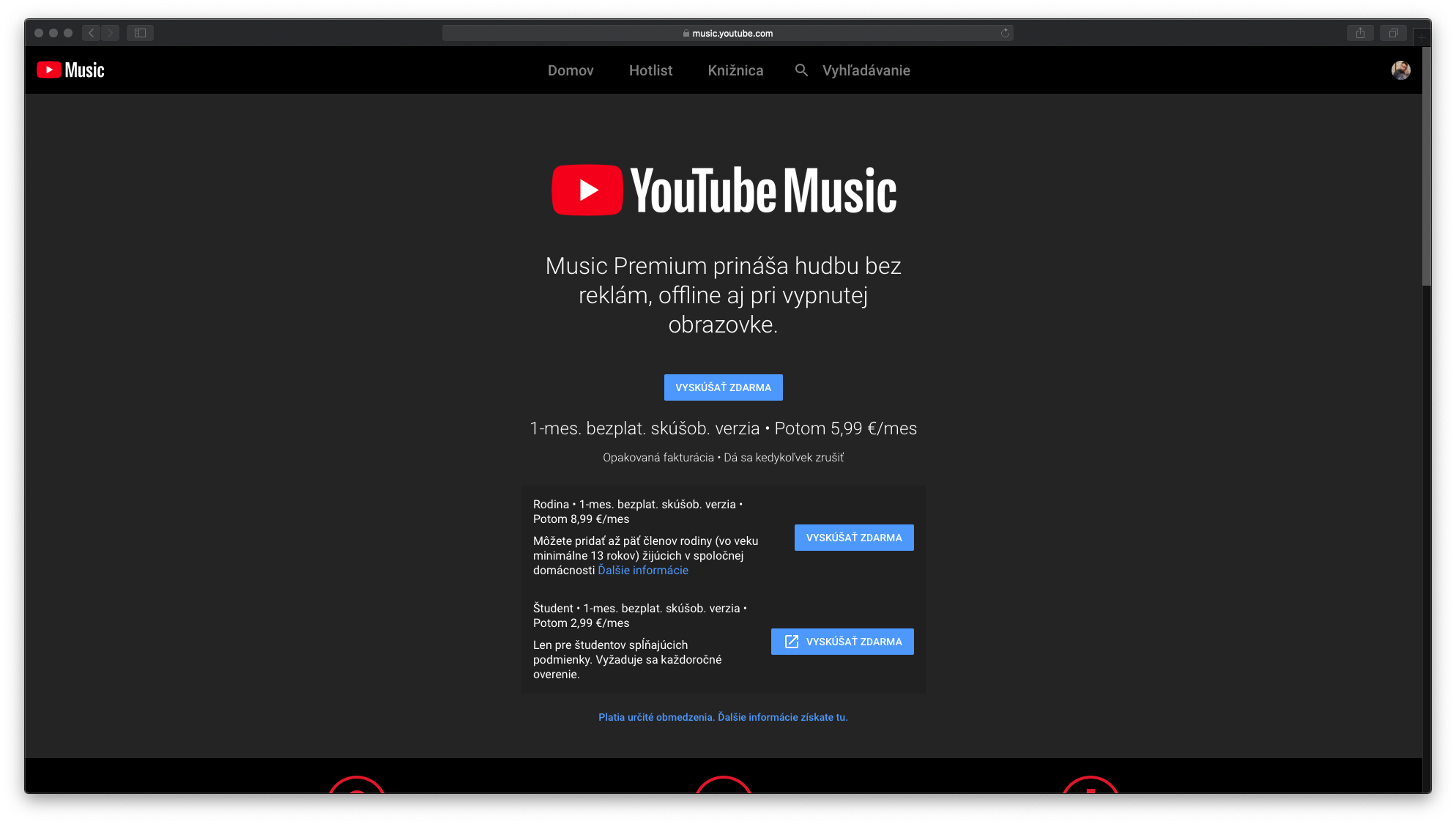Focus the Vyhľadávanie search field

[x=866, y=70]
